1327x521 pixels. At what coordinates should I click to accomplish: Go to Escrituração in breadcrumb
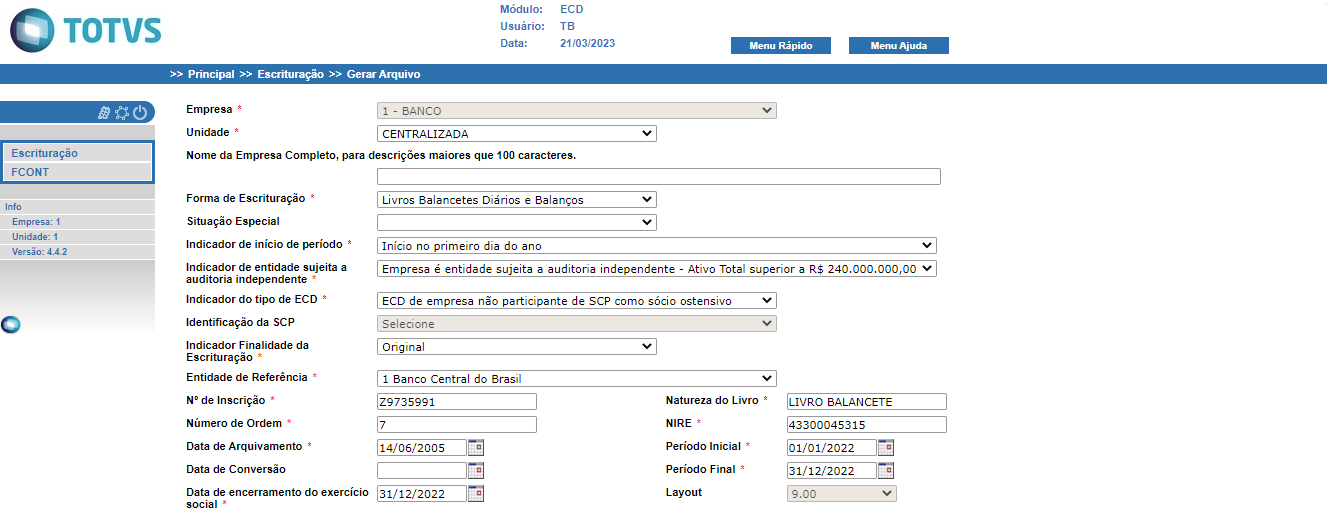click(290, 74)
